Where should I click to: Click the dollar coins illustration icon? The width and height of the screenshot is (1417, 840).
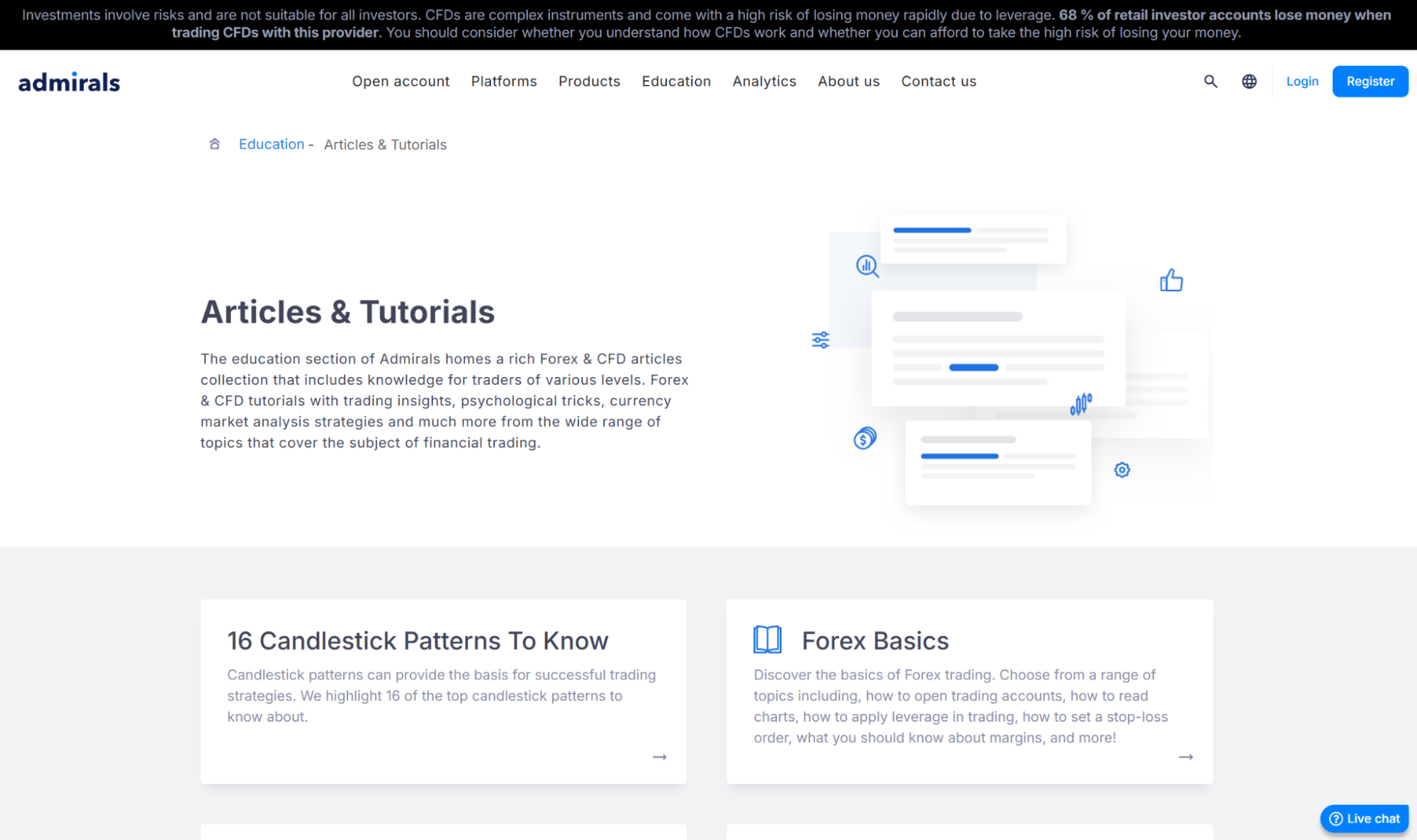coord(865,438)
